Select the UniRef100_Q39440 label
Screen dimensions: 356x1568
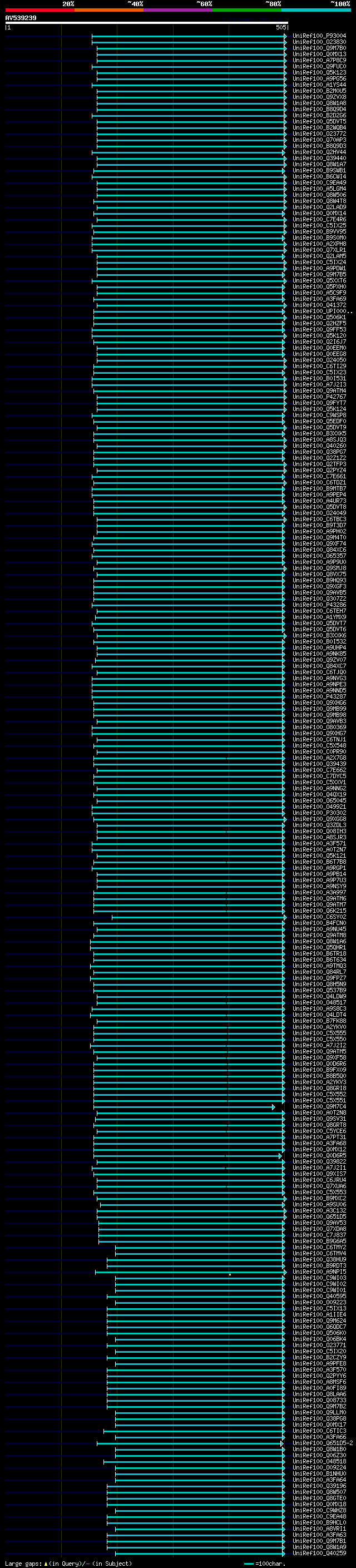(319, 159)
